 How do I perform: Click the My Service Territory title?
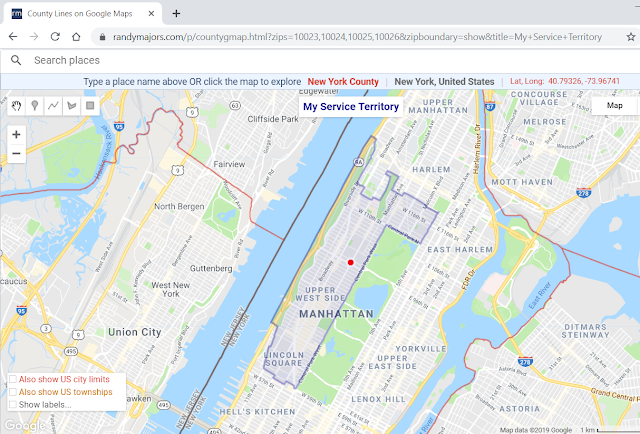tap(351, 107)
